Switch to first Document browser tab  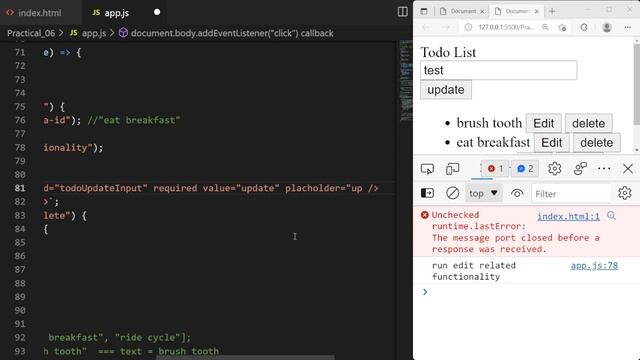click(x=462, y=11)
